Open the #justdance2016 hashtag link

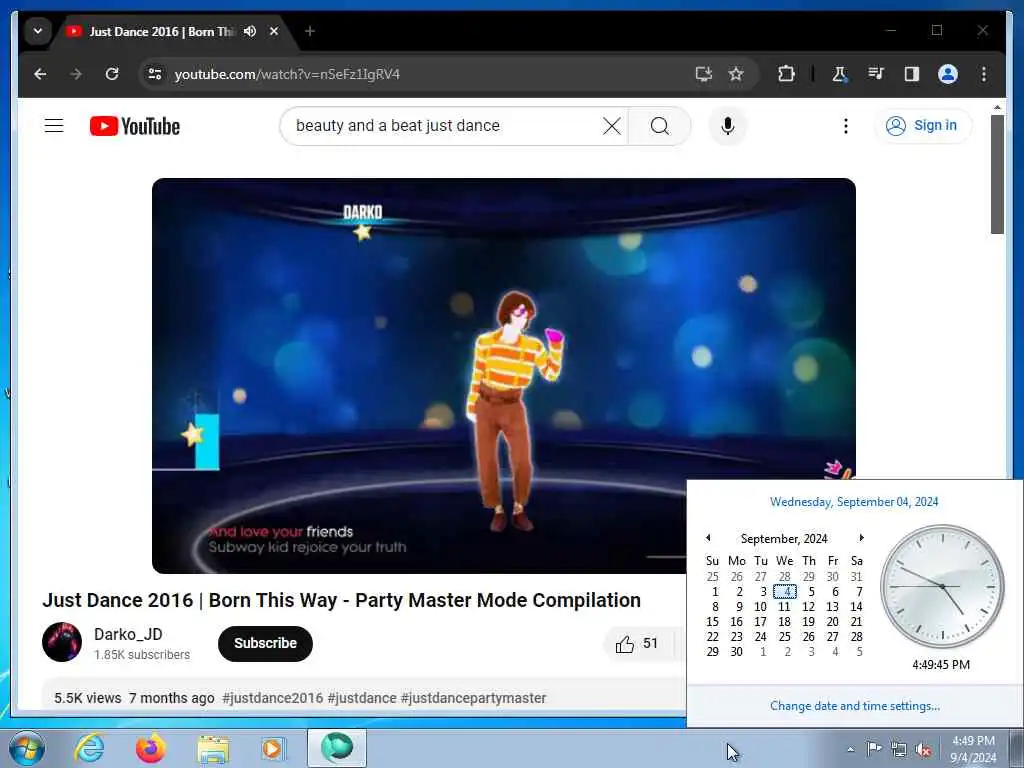coord(272,698)
